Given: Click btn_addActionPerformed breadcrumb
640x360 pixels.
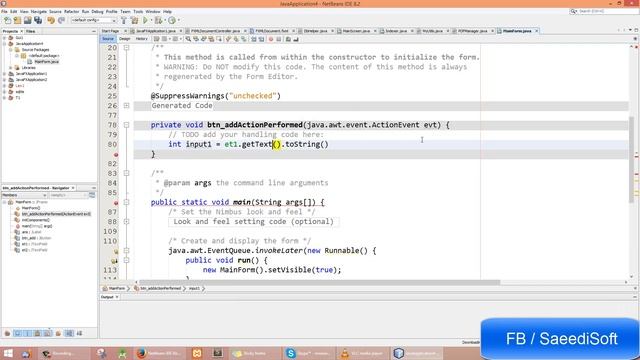Looking at the screenshot, I should pos(160,289).
